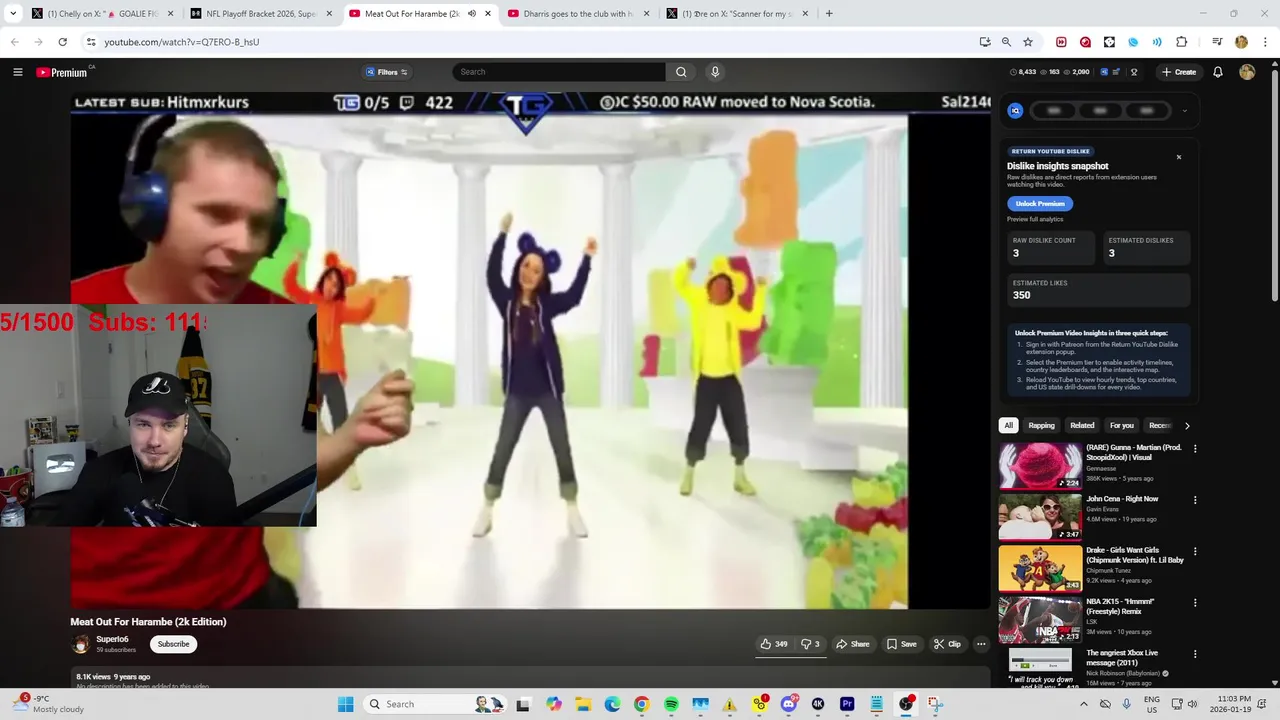Select the All filter chip
This screenshot has height=720, width=1280.
[x=1008, y=425]
